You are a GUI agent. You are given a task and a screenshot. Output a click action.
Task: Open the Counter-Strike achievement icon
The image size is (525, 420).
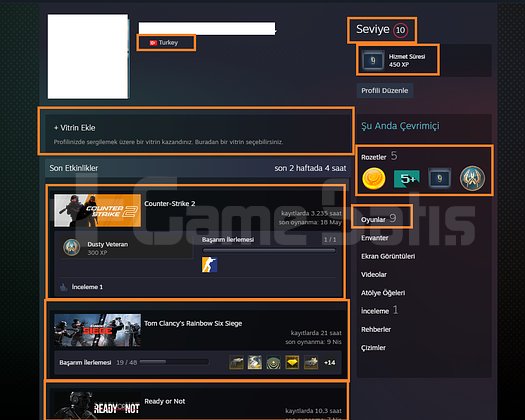210,265
